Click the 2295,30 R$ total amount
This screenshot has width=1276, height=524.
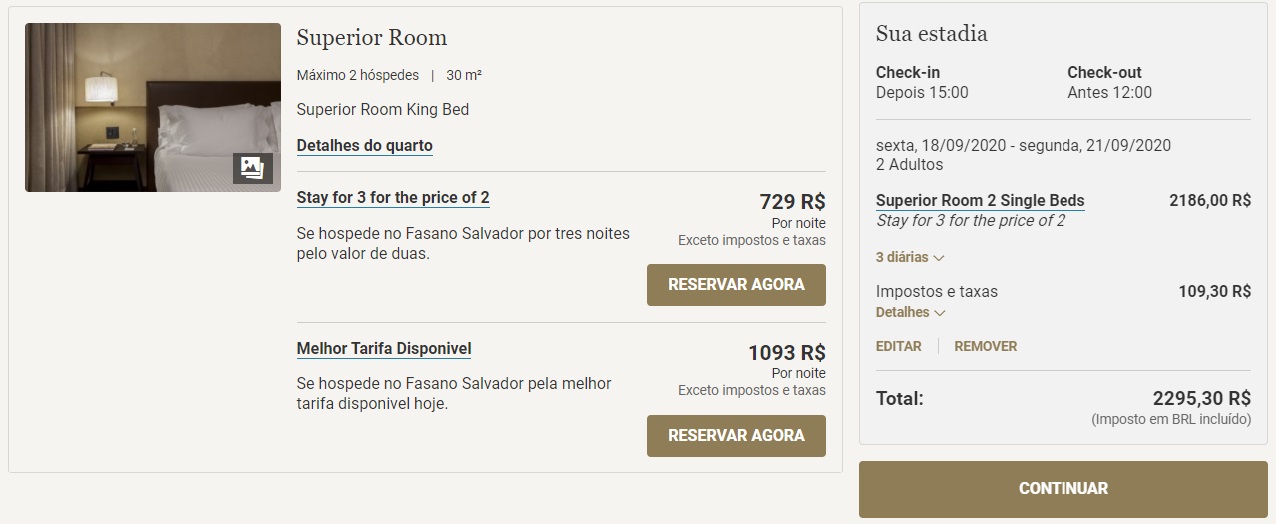point(1201,397)
